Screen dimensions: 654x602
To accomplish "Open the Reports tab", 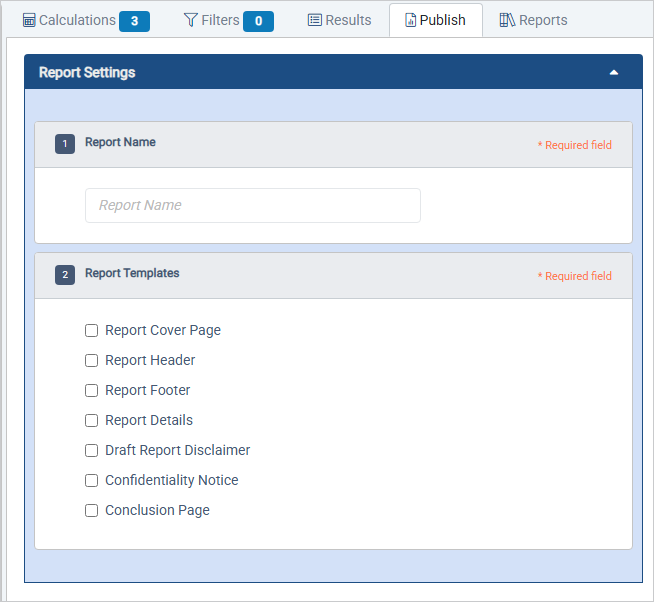I will [533, 21].
